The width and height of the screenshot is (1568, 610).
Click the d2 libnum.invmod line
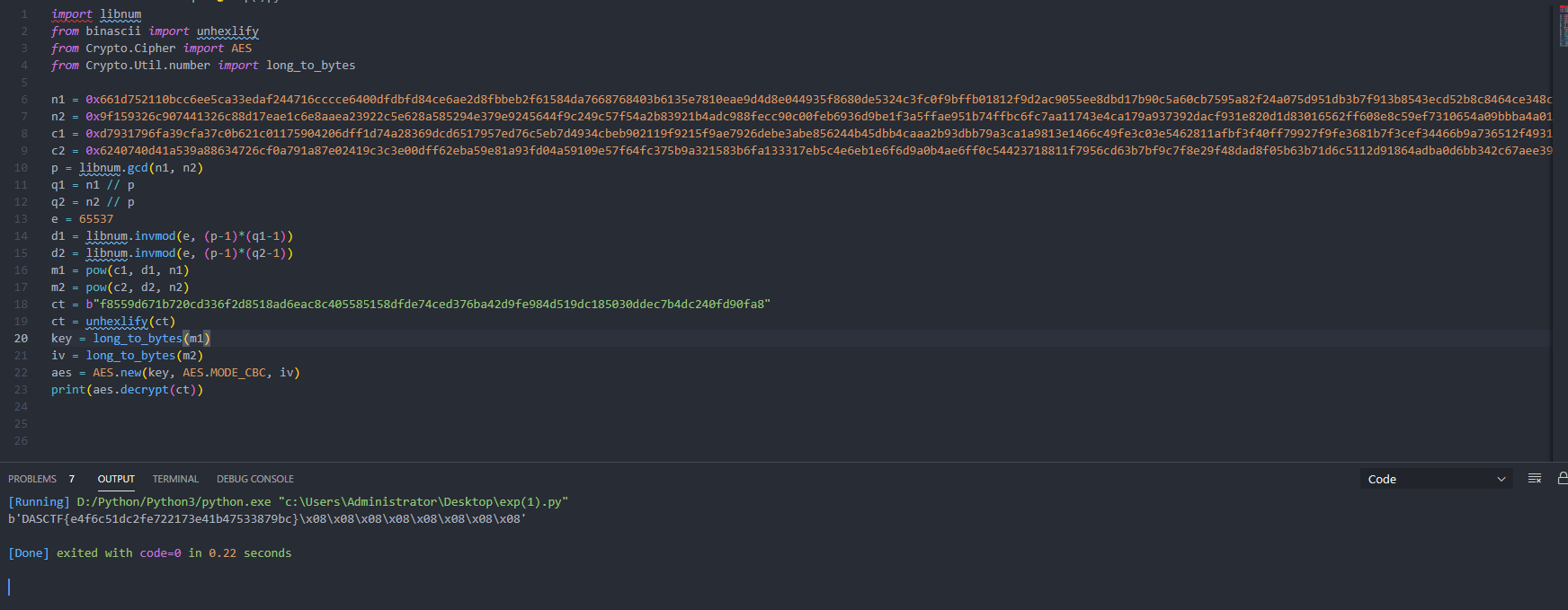point(172,253)
